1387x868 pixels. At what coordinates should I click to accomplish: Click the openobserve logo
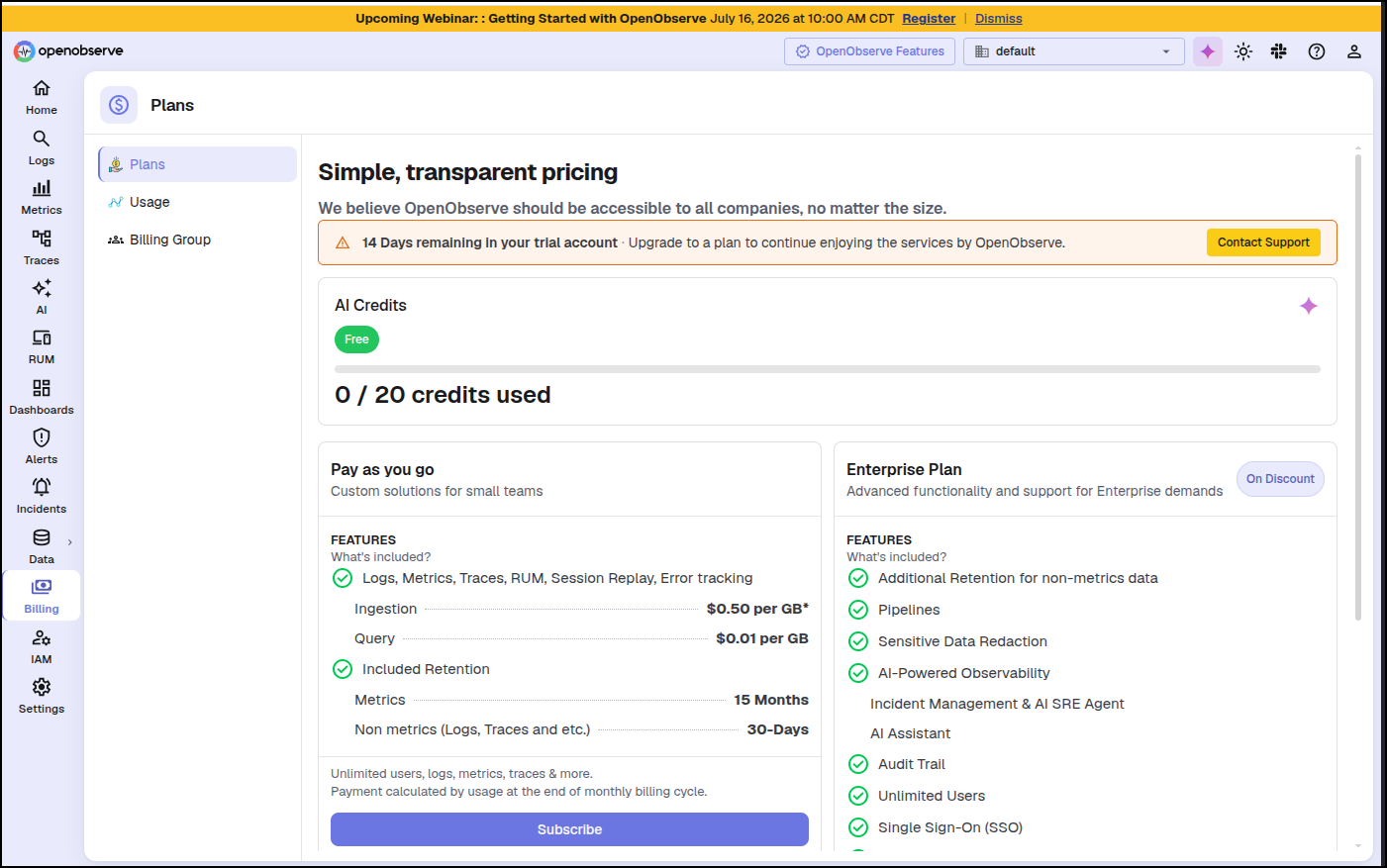68,51
